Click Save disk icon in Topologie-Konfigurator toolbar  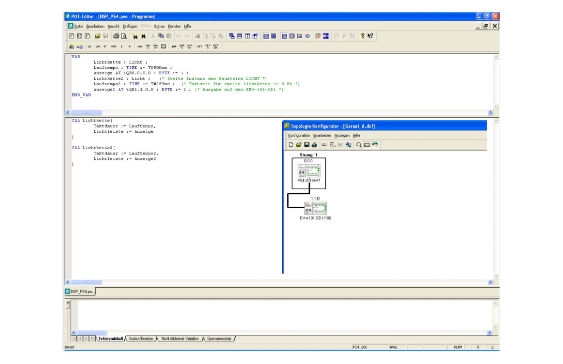point(307,145)
